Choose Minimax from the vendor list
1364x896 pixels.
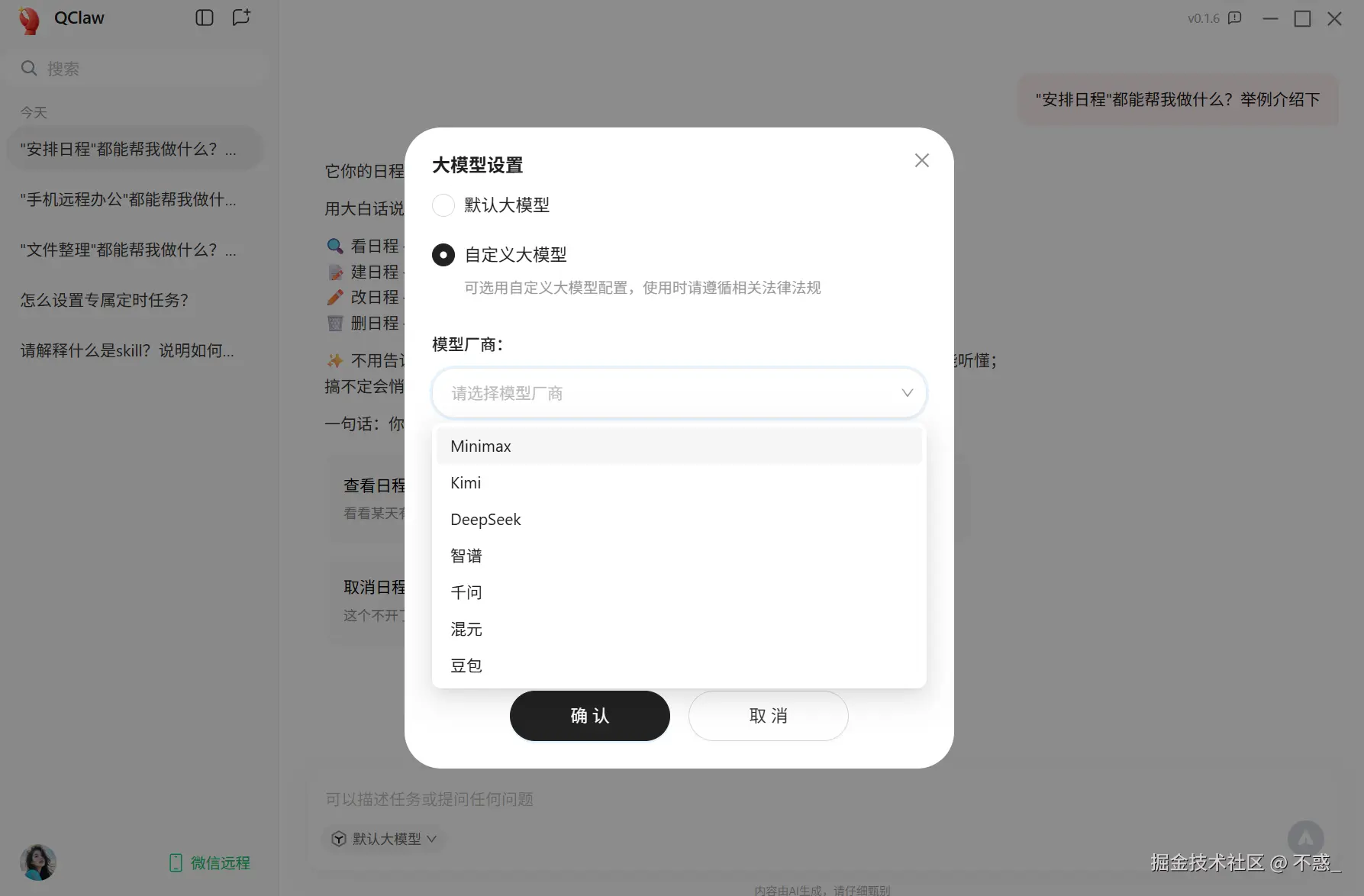[679, 446]
